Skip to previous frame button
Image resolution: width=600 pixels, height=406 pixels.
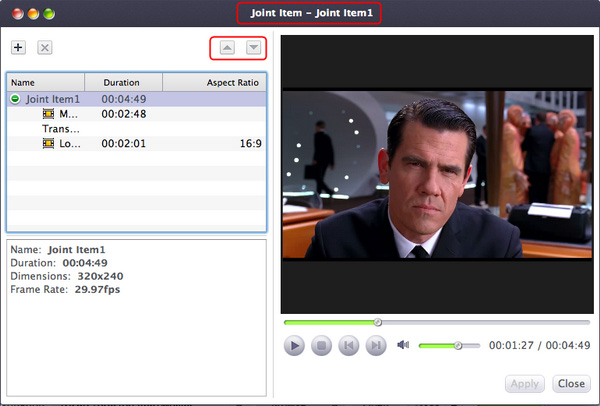coord(349,346)
